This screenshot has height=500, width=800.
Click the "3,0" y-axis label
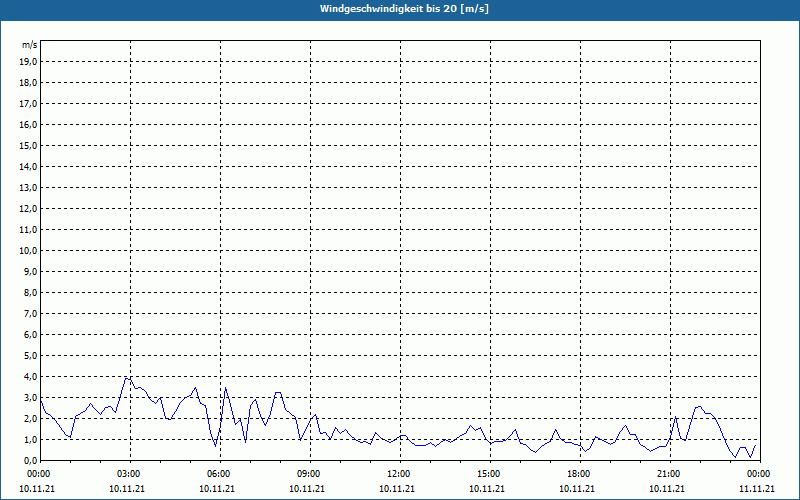point(31,397)
